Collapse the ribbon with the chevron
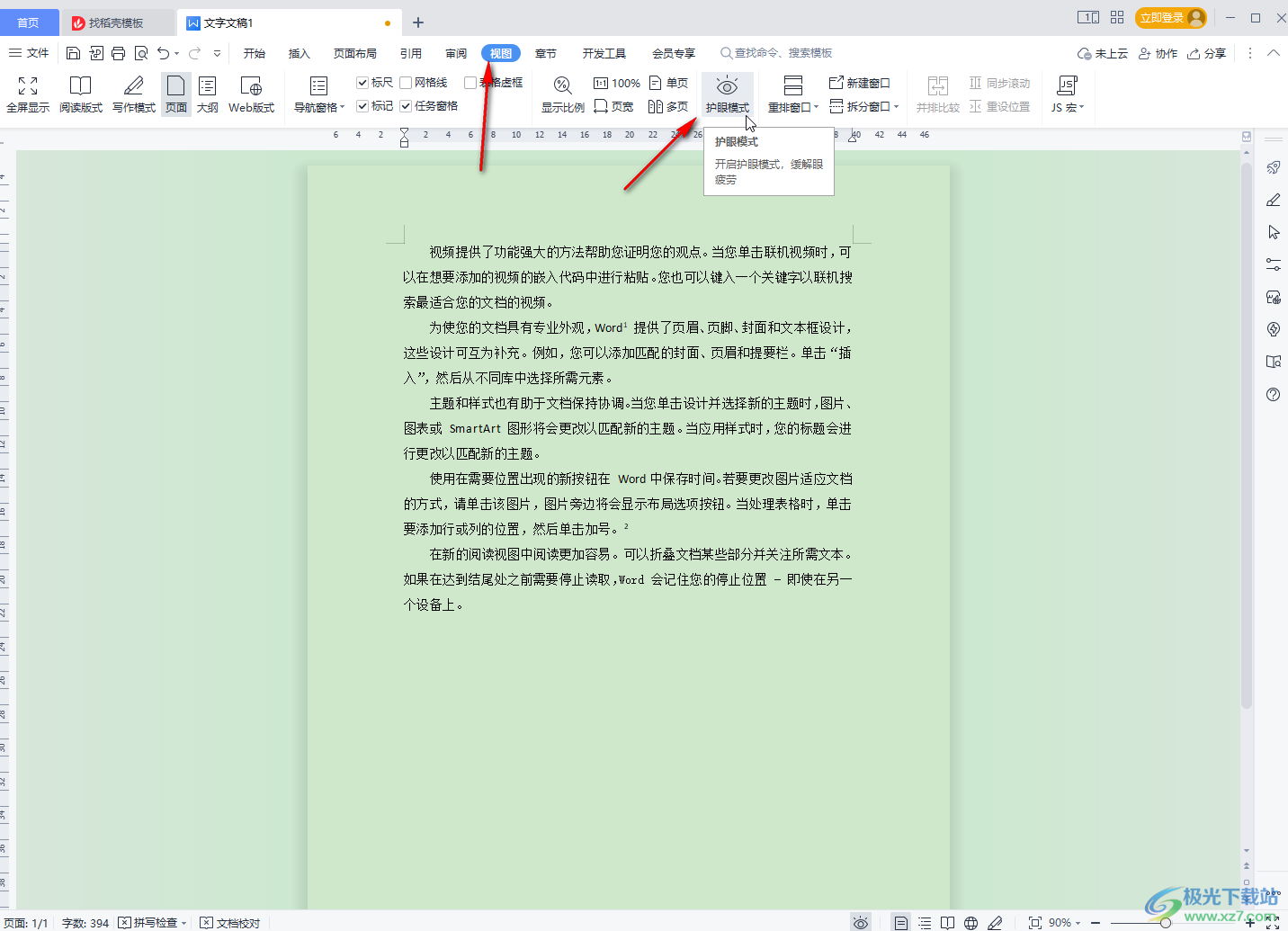 click(x=1274, y=53)
